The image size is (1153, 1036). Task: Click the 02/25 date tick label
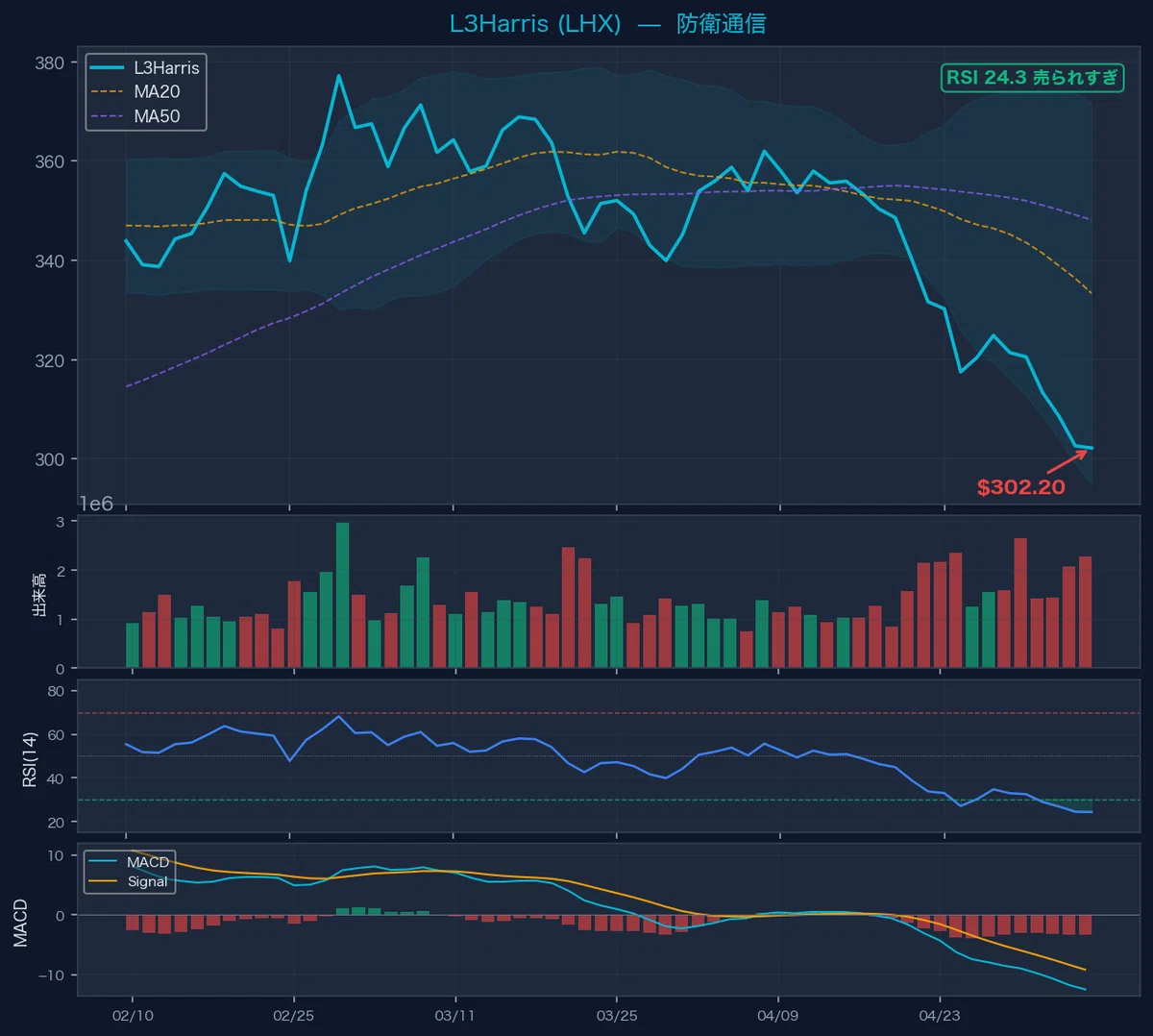click(293, 1016)
